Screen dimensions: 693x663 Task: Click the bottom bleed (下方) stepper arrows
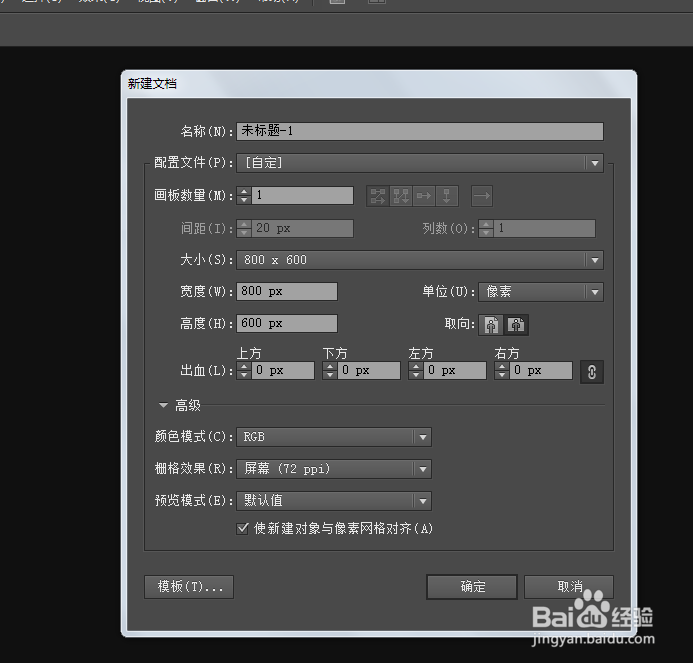tap(330, 370)
